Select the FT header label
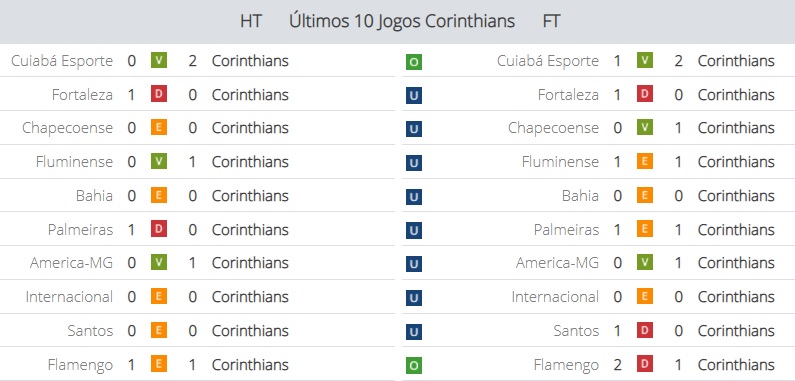795x381 pixels. [x=551, y=21]
